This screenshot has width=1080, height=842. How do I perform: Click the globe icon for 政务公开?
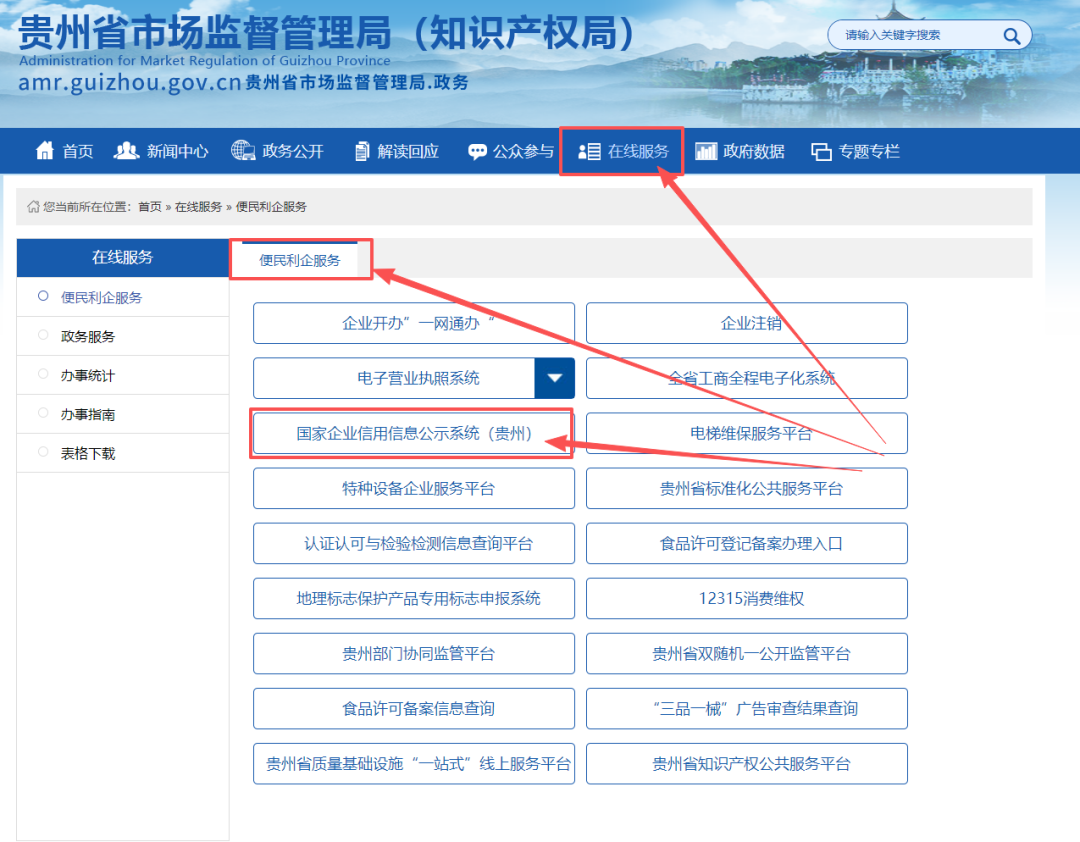(x=242, y=151)
